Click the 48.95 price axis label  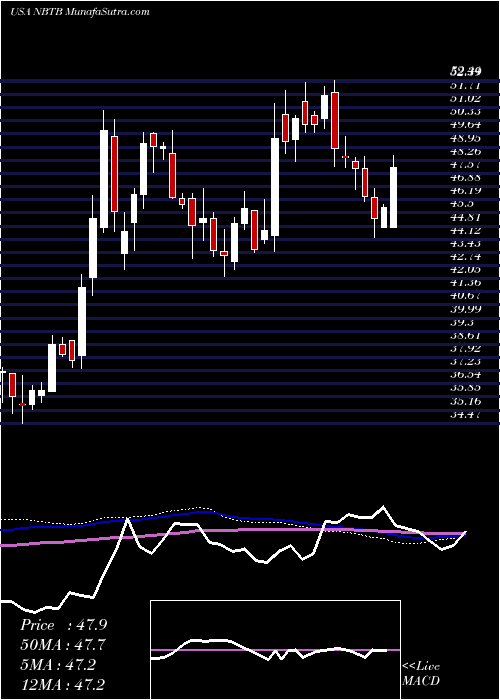coord(465,139)
